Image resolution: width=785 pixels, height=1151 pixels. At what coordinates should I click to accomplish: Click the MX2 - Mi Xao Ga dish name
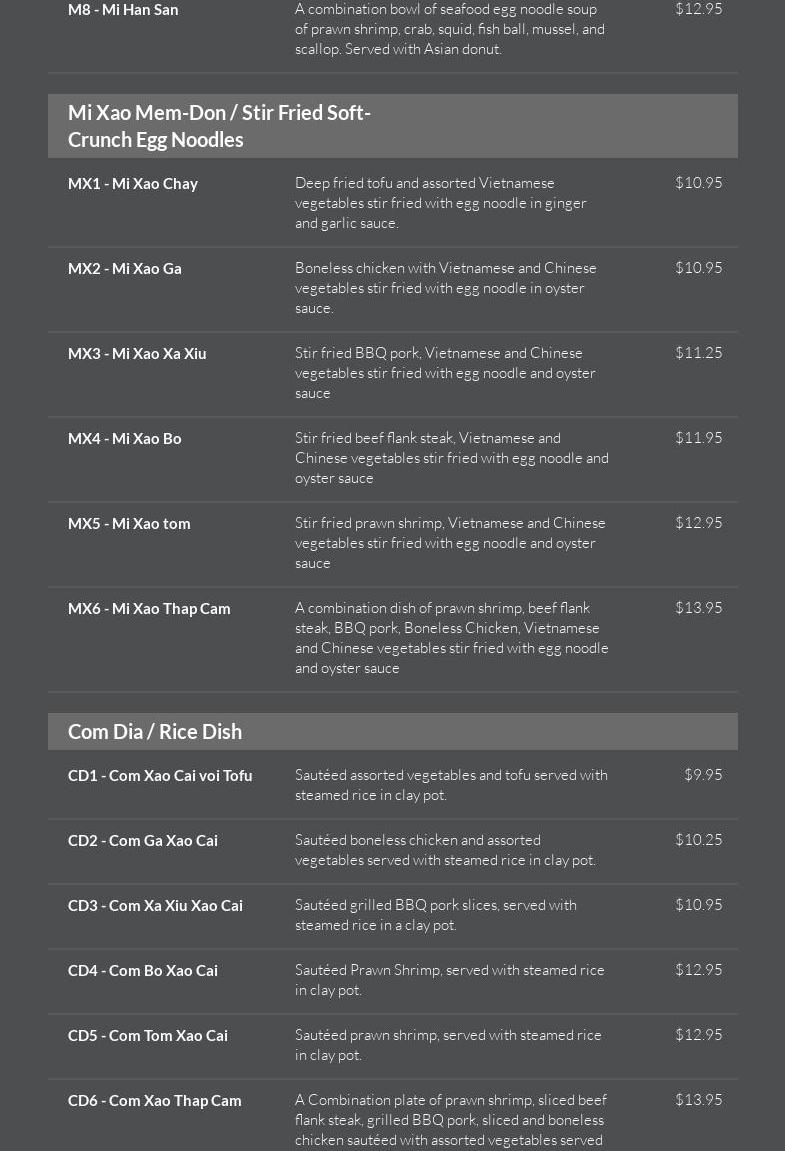[125, 269]
